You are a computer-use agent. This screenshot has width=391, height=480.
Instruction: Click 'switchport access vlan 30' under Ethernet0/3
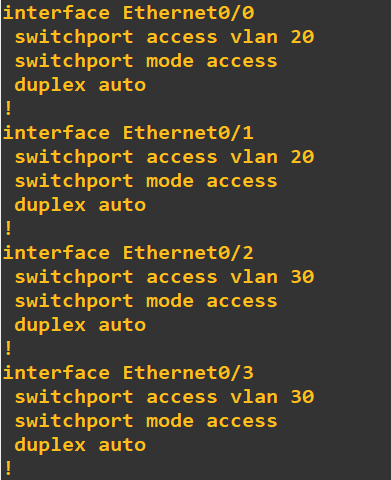point(164,397)
